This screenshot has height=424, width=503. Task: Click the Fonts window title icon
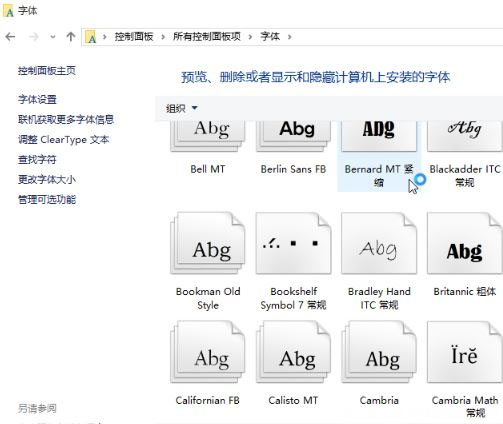tap(9, 11)
